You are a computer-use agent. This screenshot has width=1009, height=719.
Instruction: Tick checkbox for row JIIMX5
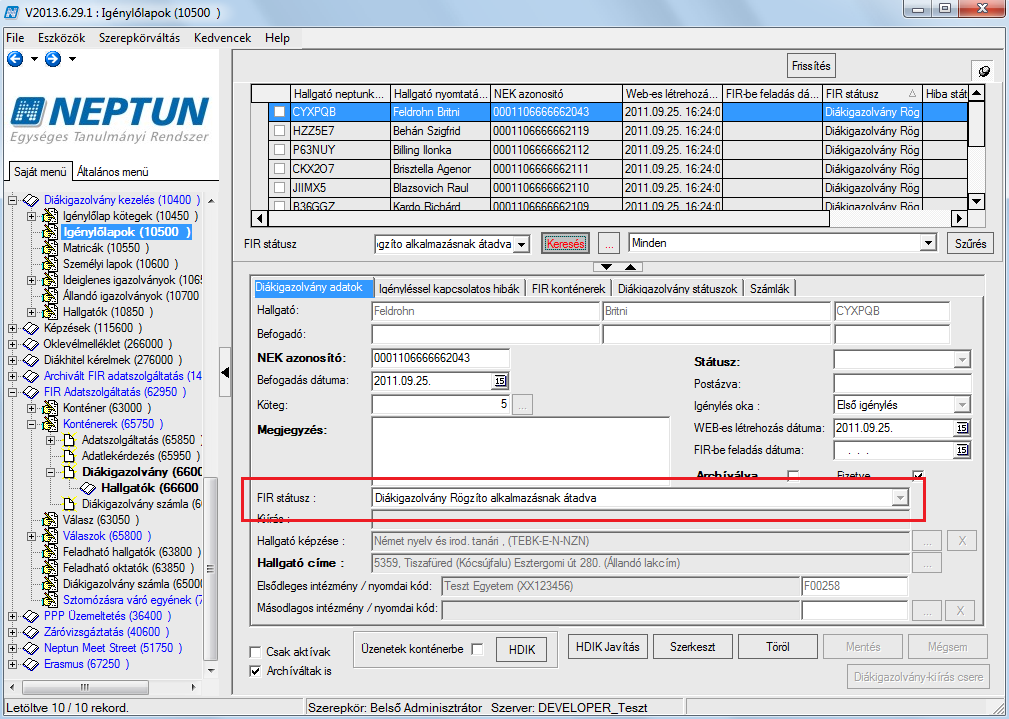click(279, 188)
